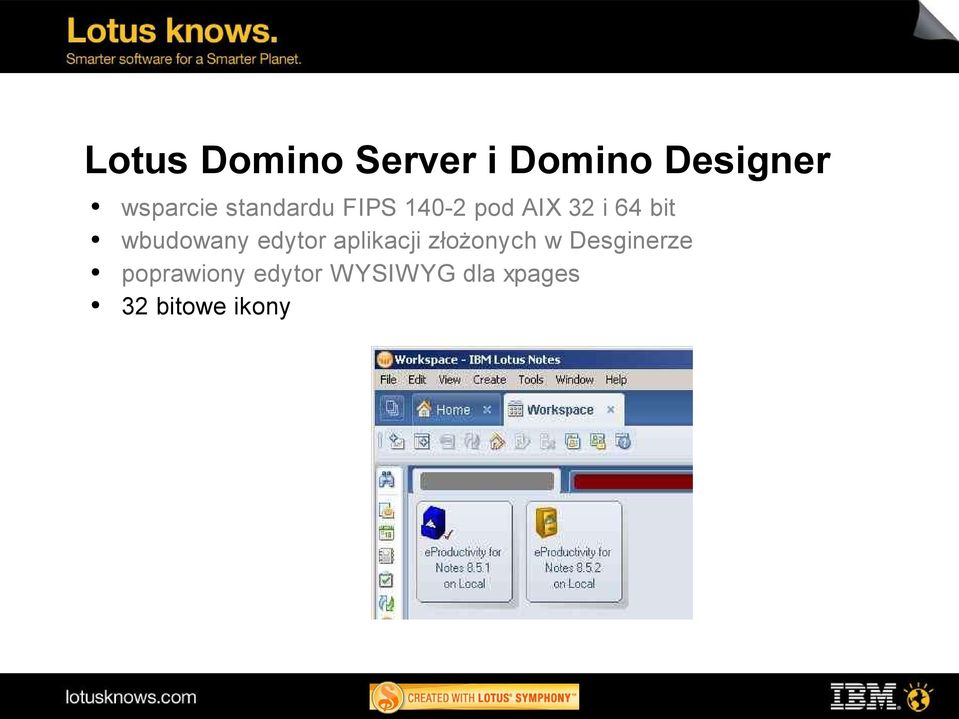
Task: Open the File menu in Lotus Notes
Action: pyautogui.click(x=388, y=380)
